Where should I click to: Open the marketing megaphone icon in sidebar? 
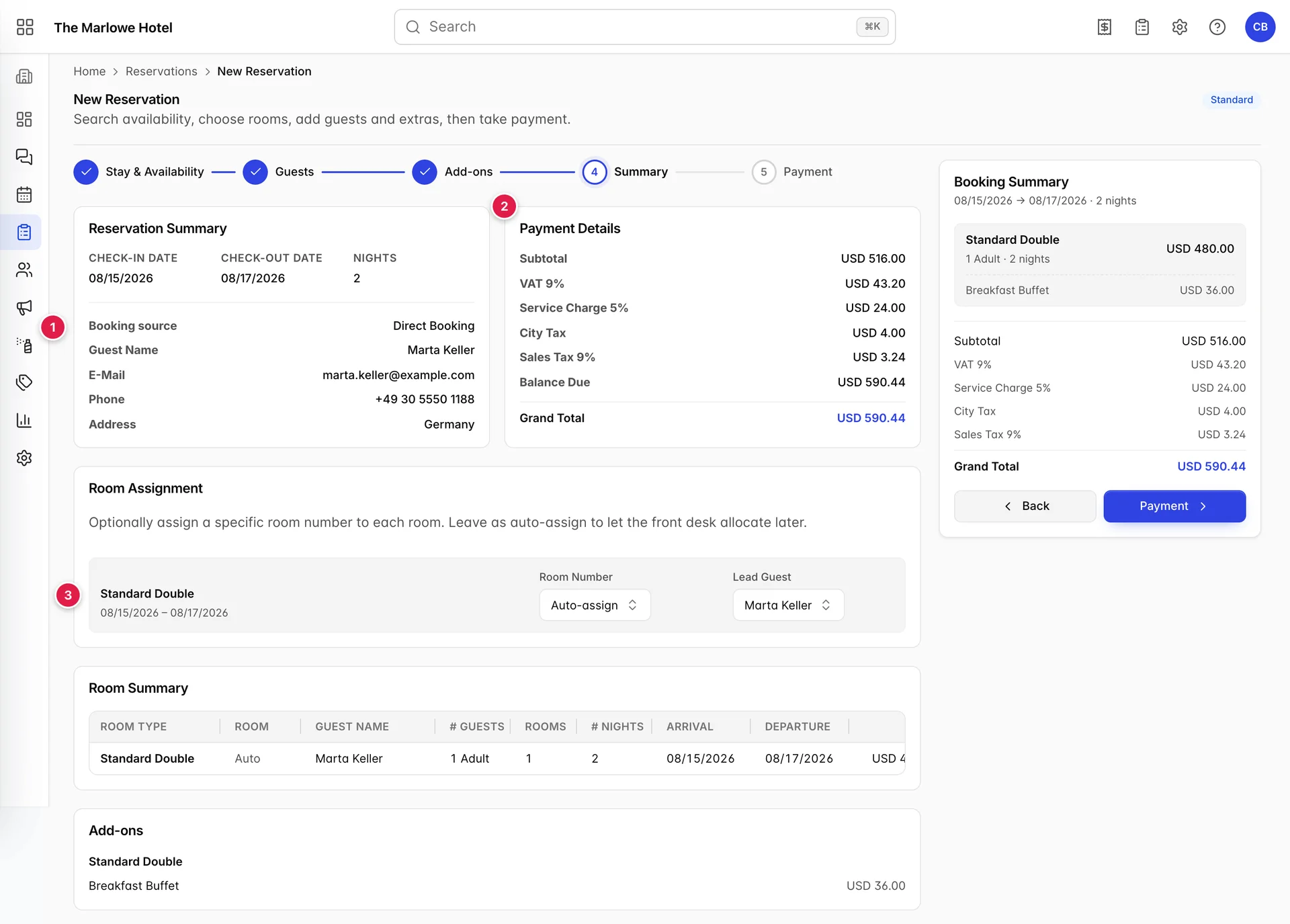click(24, 308)
